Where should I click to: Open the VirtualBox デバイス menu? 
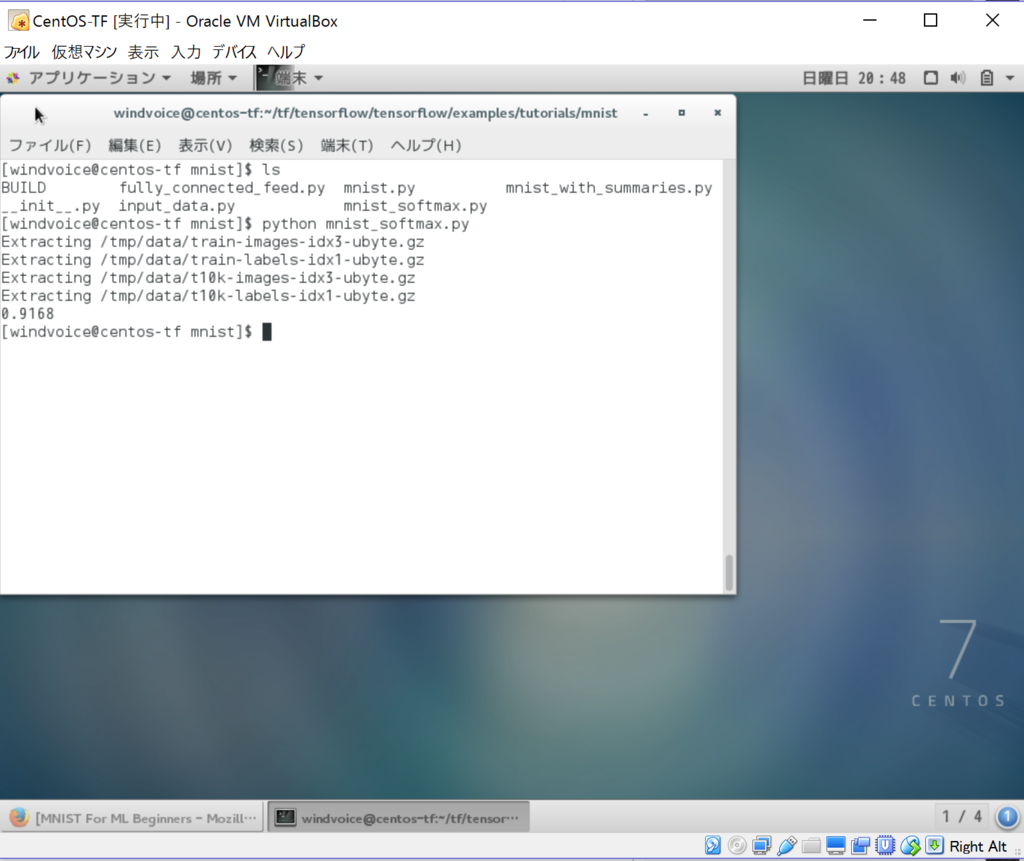234,52
